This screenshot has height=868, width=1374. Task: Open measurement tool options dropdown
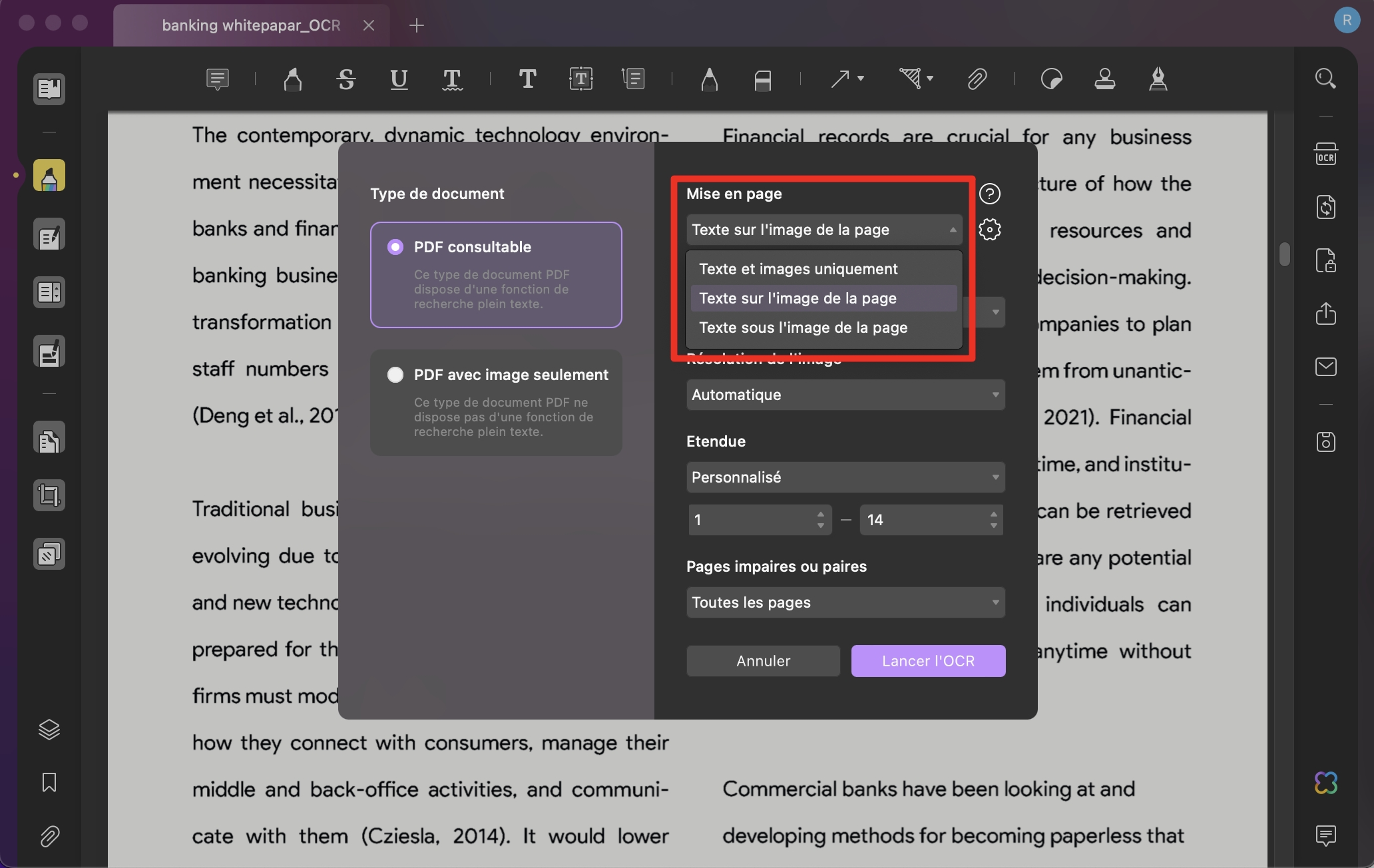(x=930, y=79)
